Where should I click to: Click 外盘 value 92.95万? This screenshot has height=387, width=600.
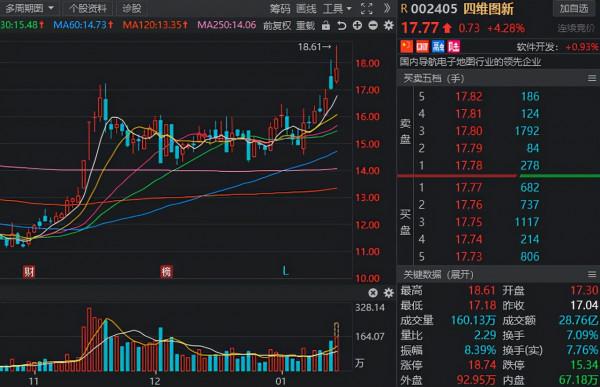pos(476,380)
